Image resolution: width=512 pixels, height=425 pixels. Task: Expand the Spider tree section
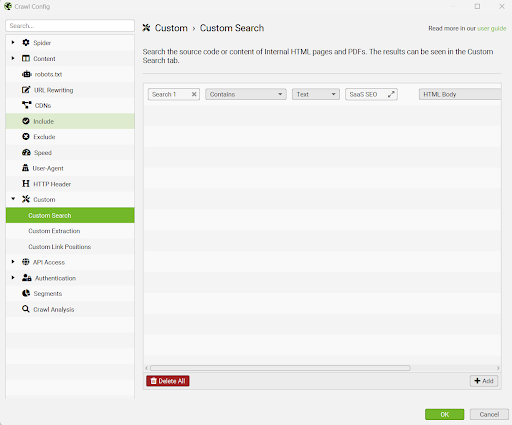point(13,42)
